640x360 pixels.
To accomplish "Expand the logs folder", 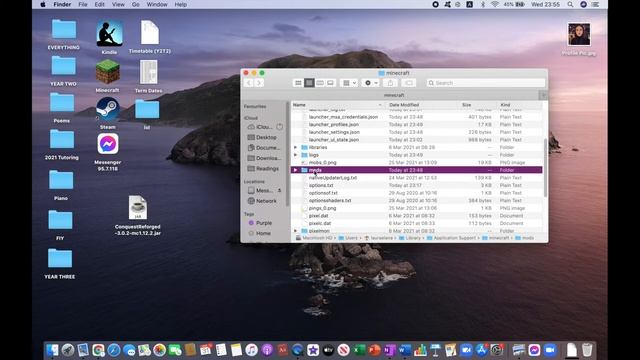I will coord(296,155).
